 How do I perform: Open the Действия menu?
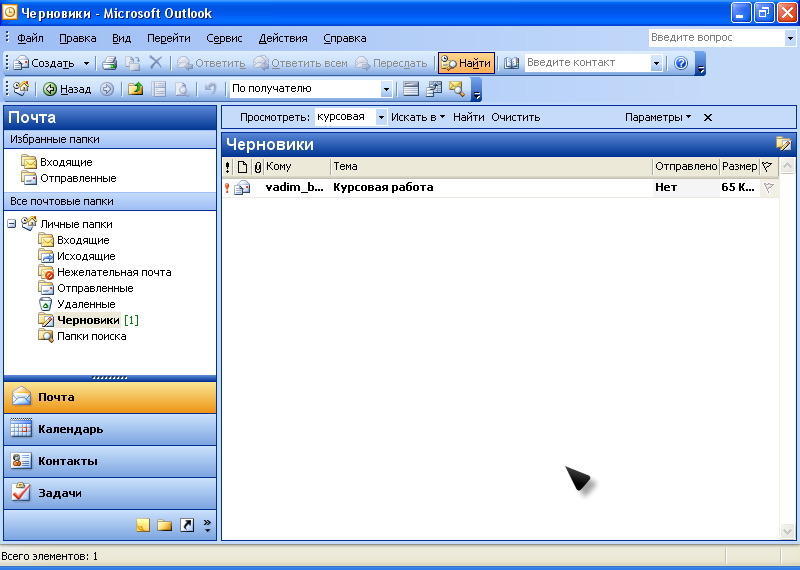click(x=283, y=38)
